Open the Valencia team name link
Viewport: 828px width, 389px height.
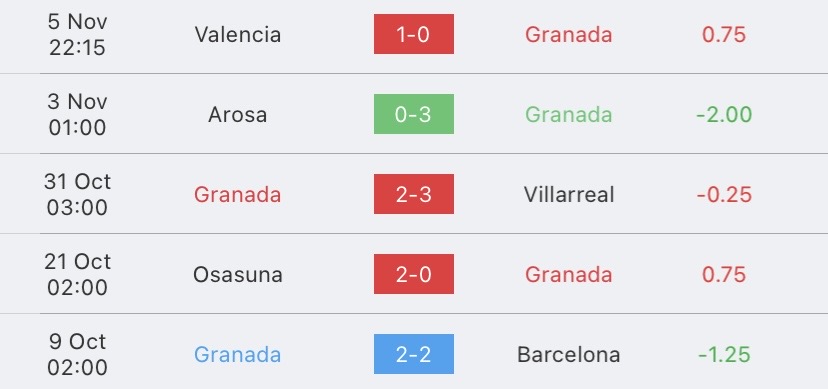(238, 35)
